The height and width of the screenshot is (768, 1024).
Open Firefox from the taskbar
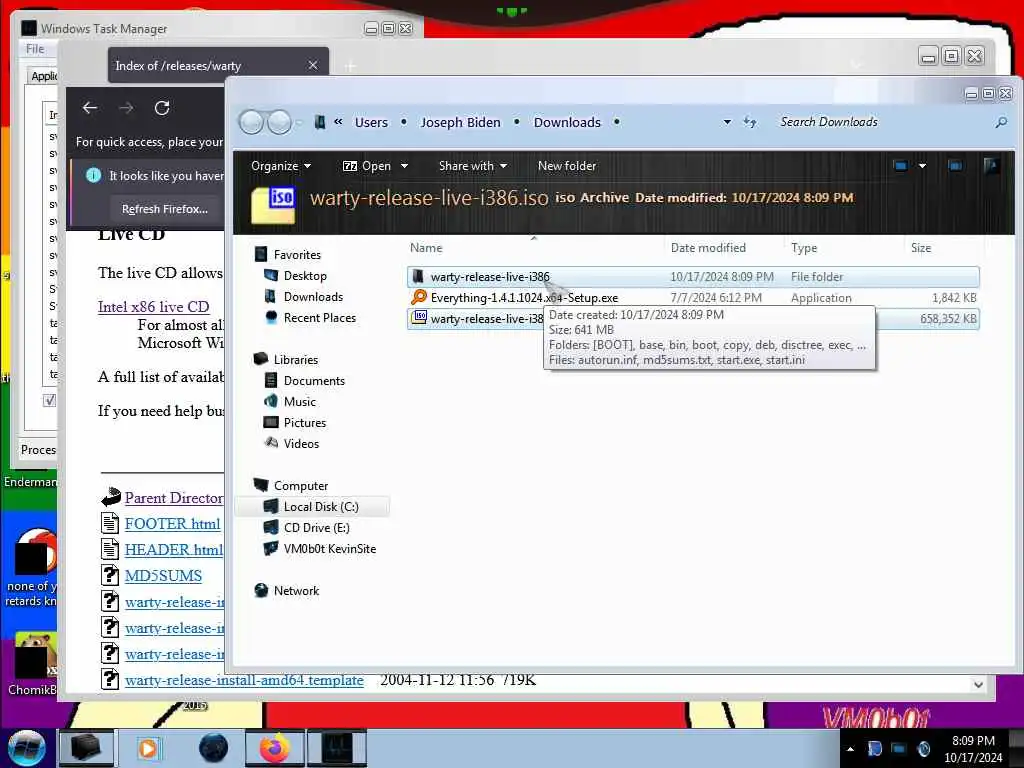click(x=275, y=748)
